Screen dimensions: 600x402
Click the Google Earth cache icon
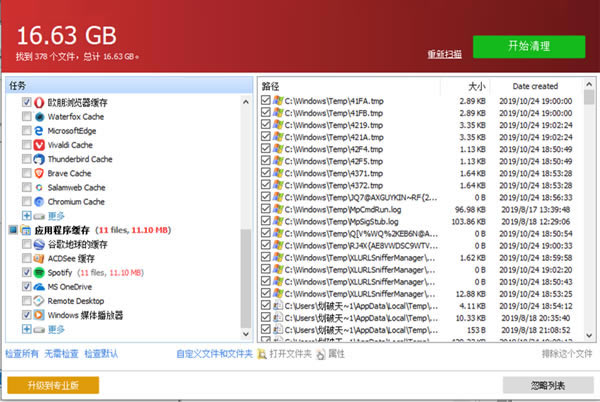39,244
